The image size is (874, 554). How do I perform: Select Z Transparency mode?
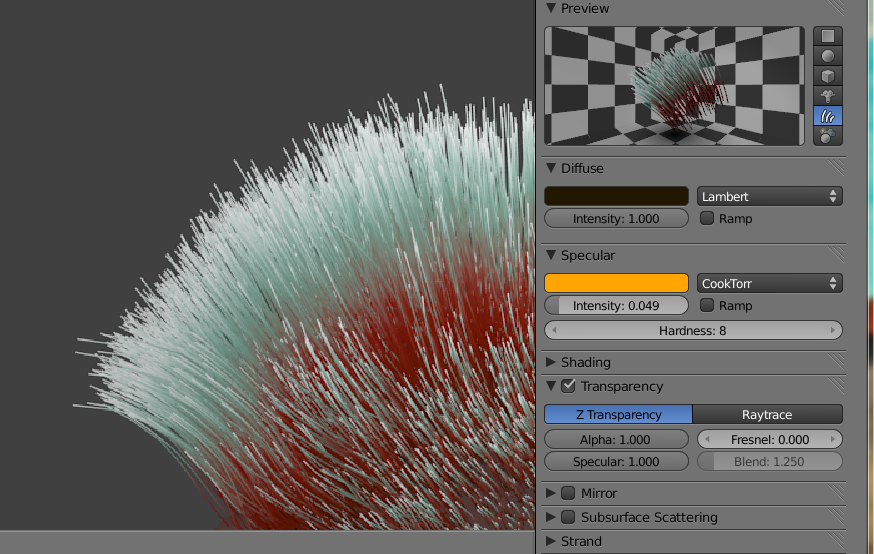(x=618, y=414)
